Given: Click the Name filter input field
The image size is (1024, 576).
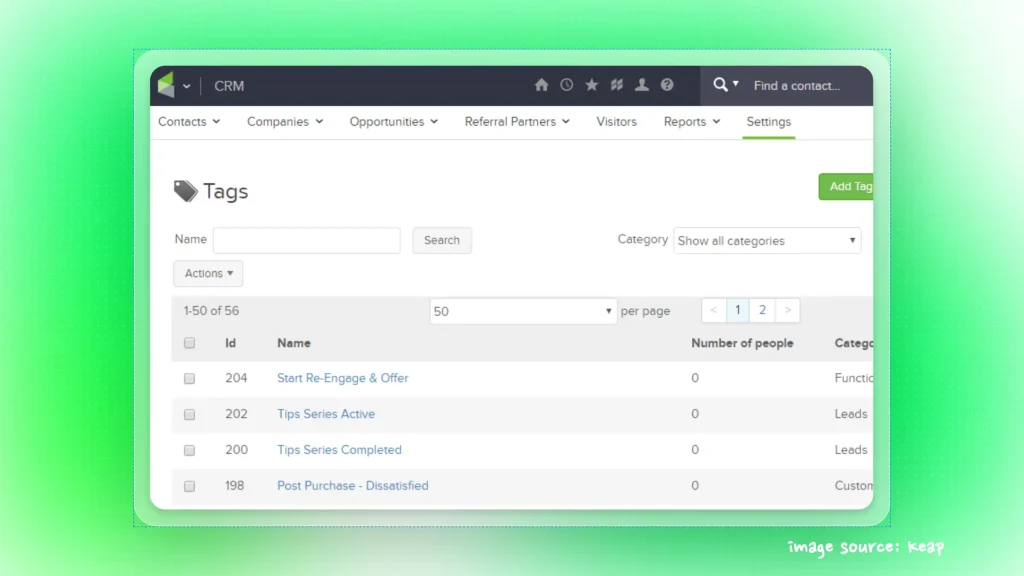Looking at the screenshot, I should point(306,241).
